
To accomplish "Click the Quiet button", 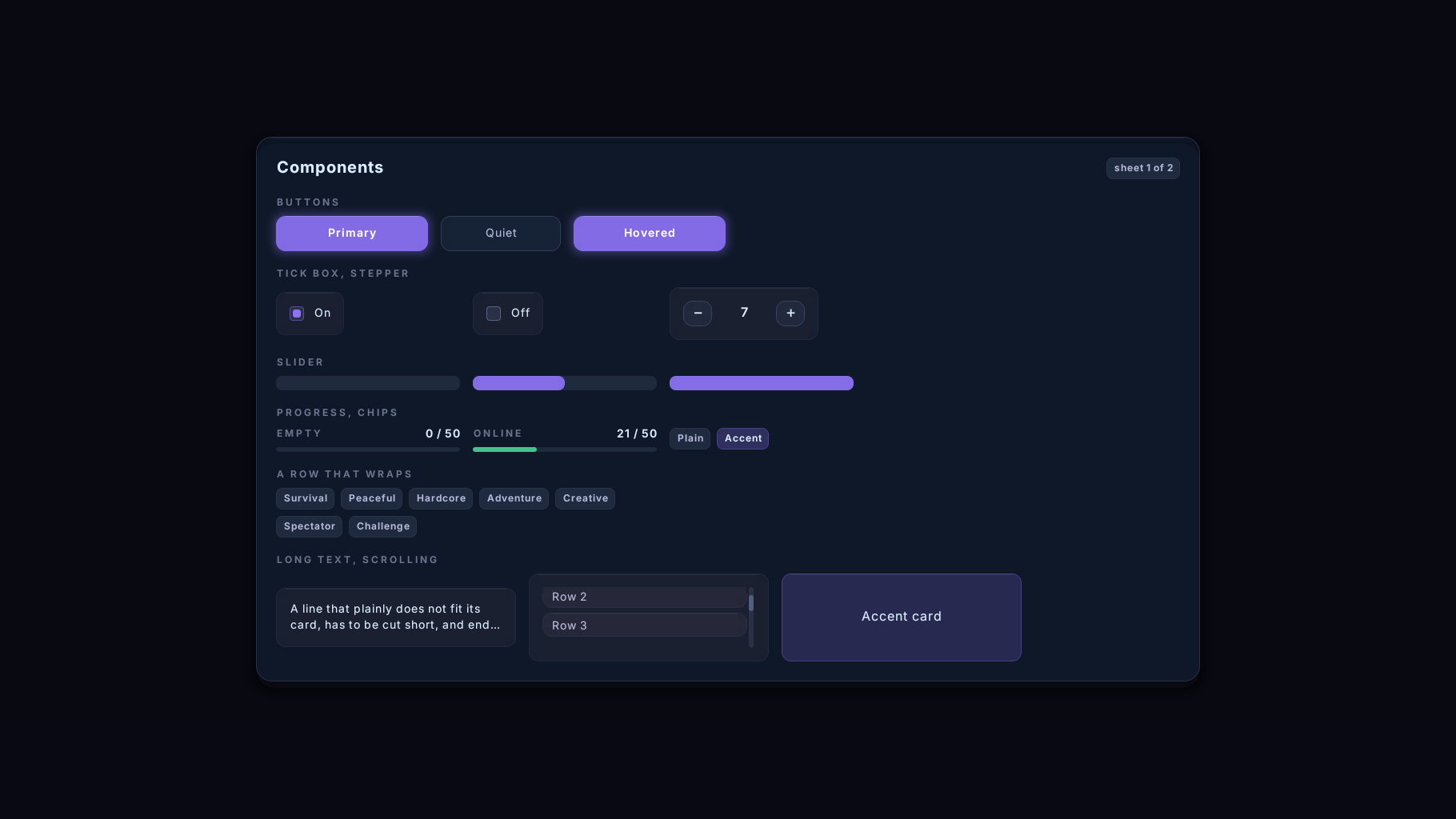I will click(501, 234).
